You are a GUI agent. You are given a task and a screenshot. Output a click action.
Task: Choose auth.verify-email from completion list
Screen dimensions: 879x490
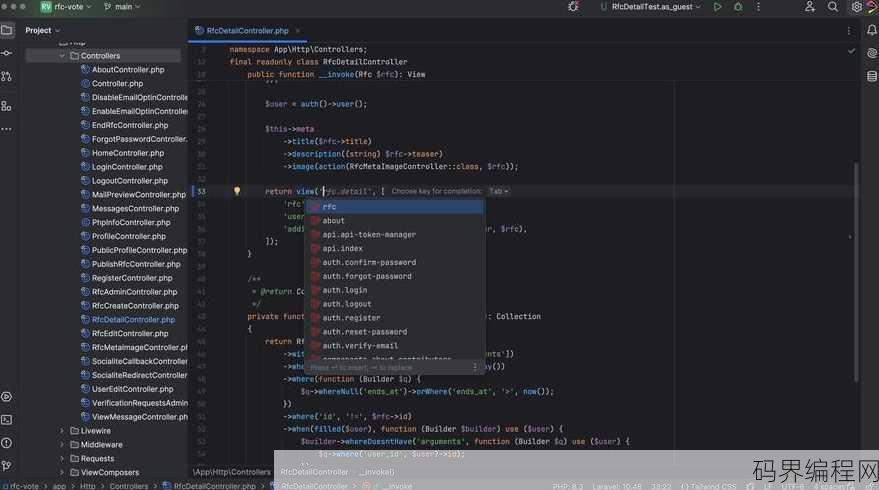click(395, 346)
